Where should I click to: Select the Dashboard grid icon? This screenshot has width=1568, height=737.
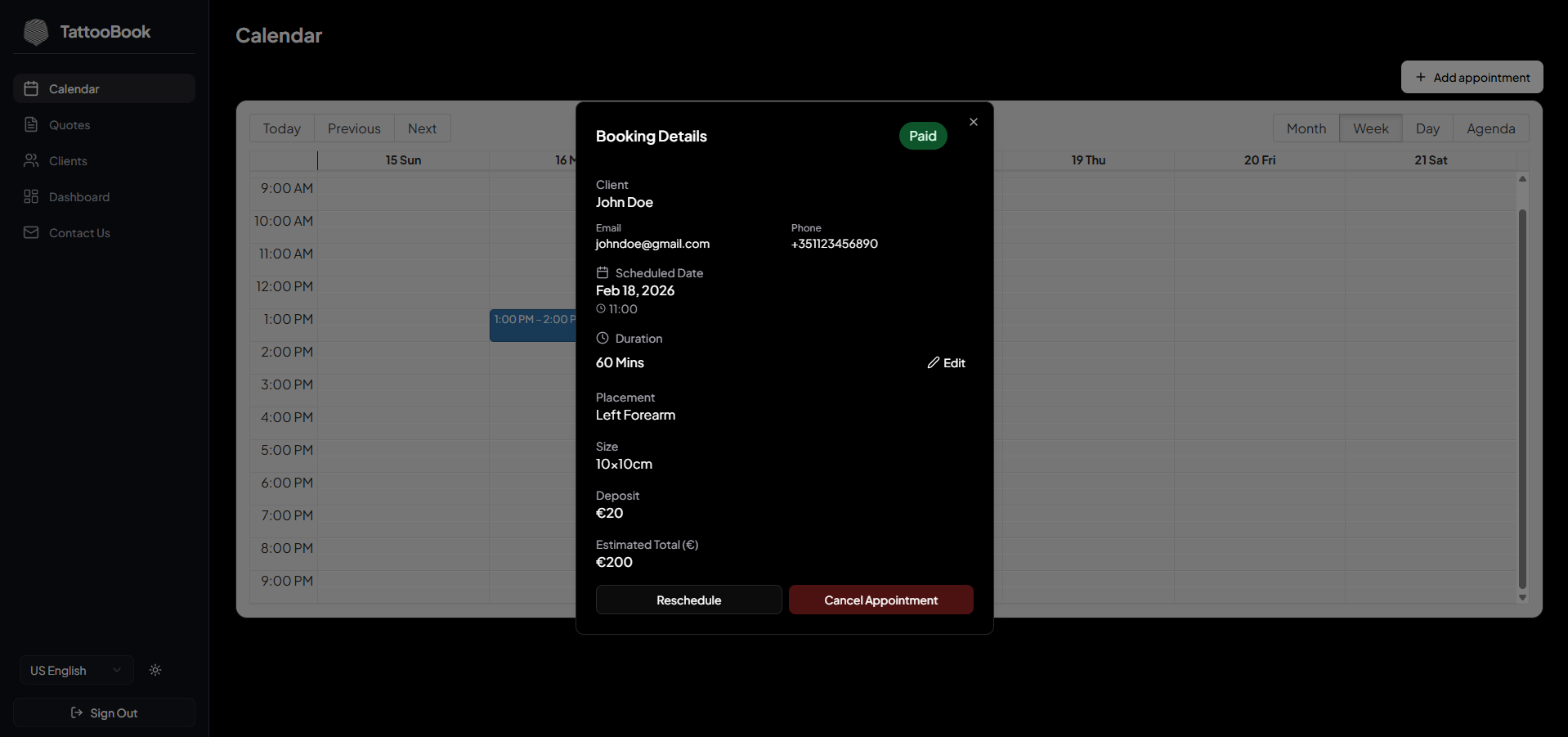click(x=31, y=196)
